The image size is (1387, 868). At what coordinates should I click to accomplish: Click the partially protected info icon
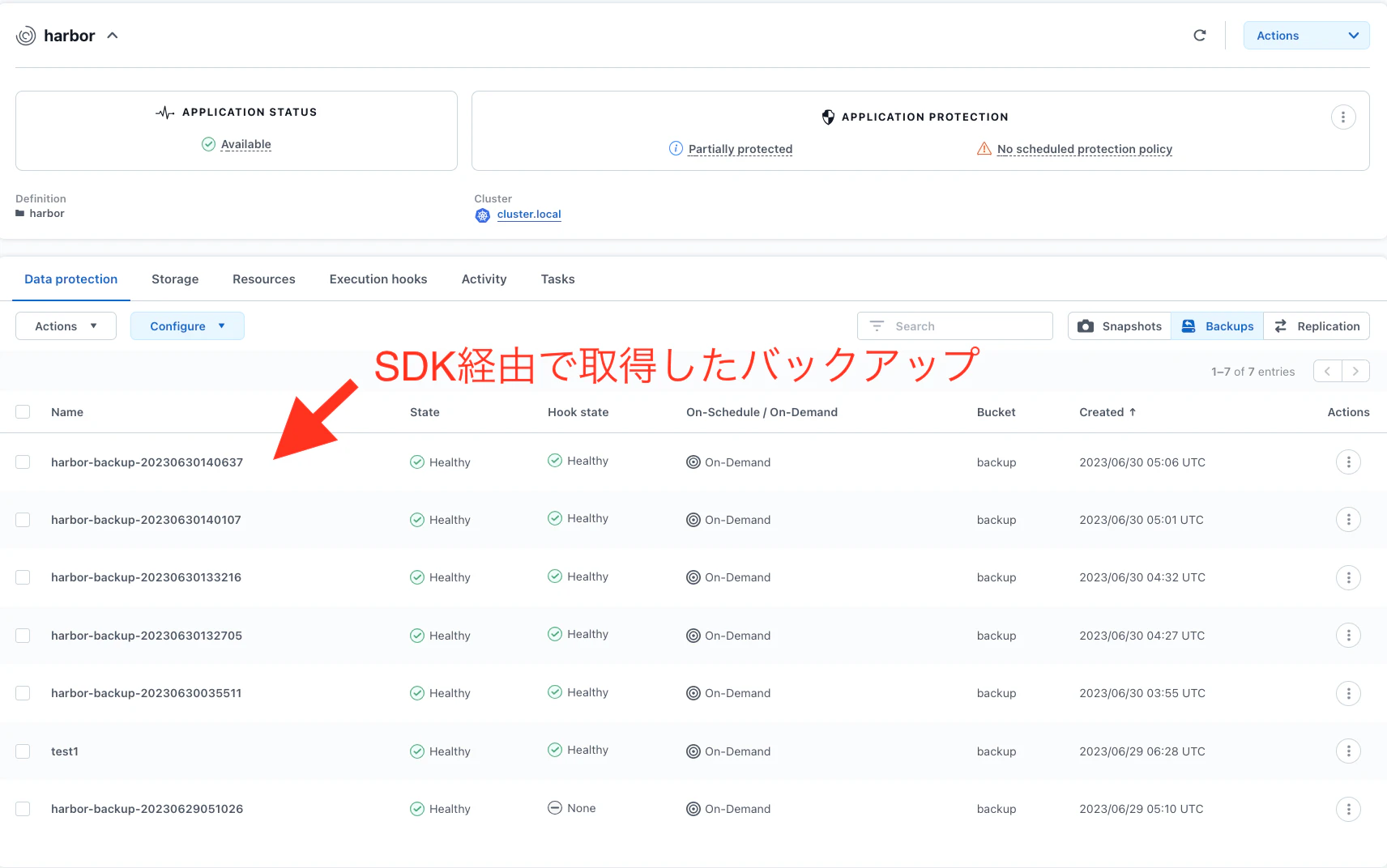(x=676, y=148)
